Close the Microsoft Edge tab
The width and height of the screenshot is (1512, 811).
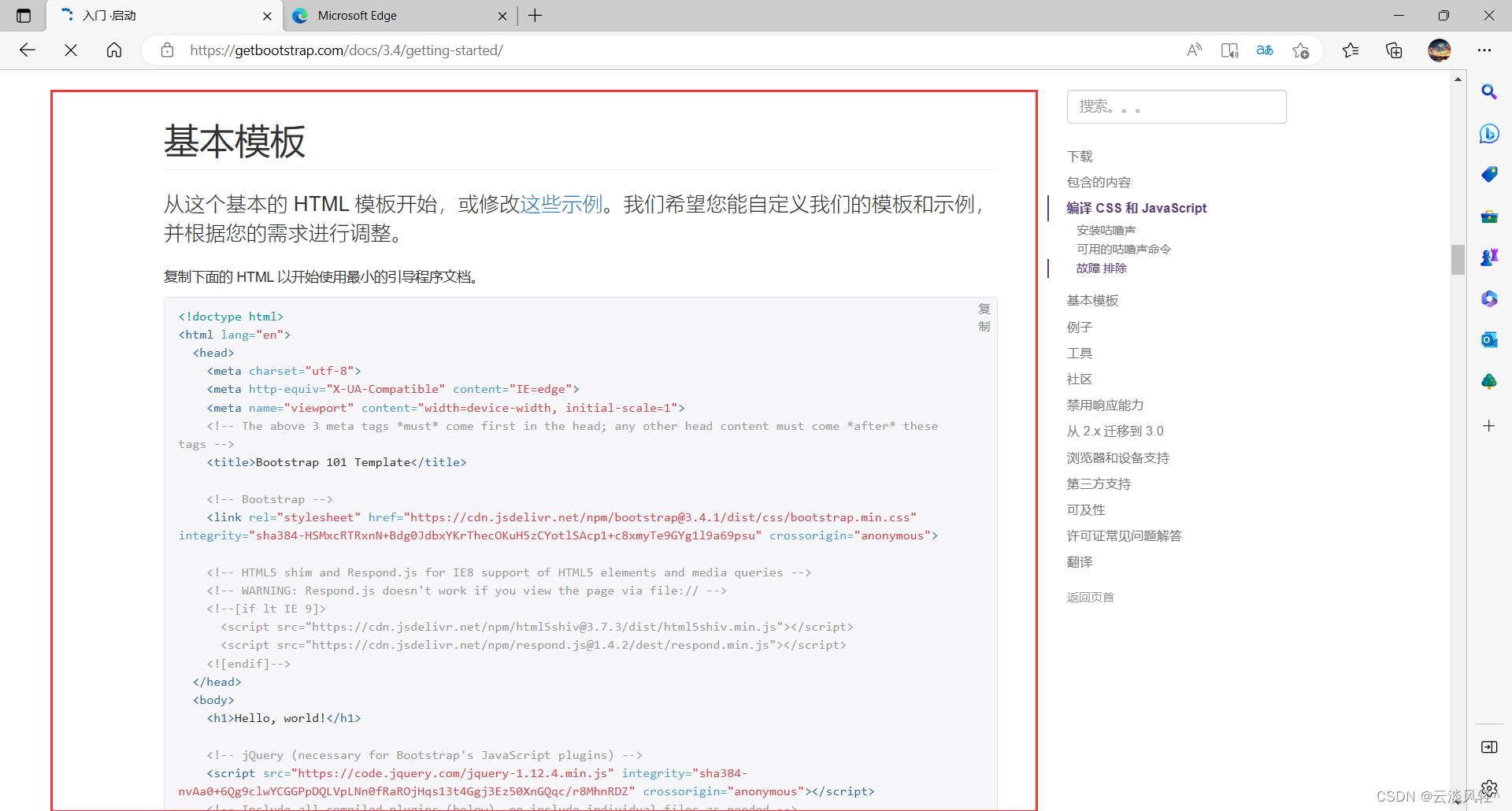point(503,16)
